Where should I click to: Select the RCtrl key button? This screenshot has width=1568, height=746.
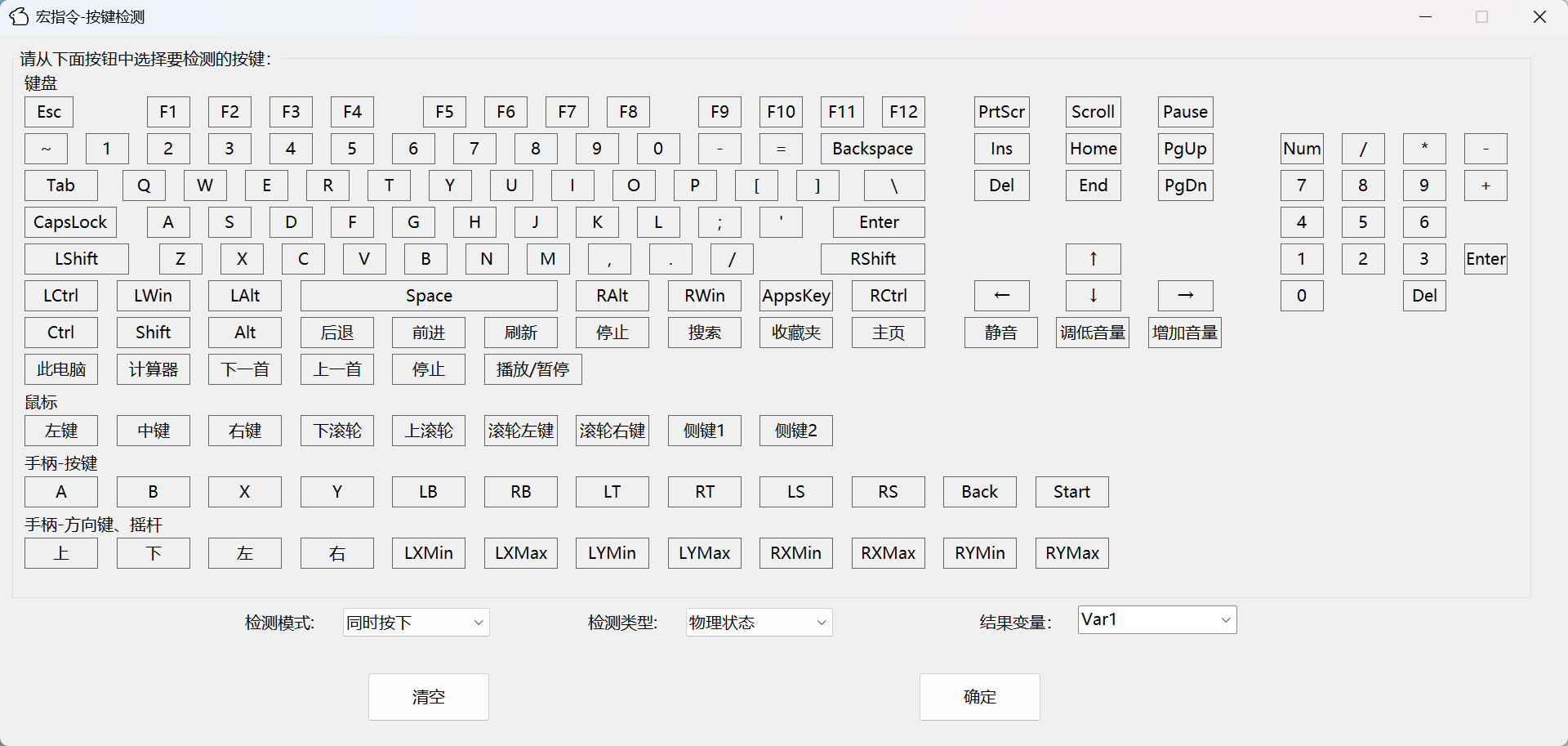(889, 296)
